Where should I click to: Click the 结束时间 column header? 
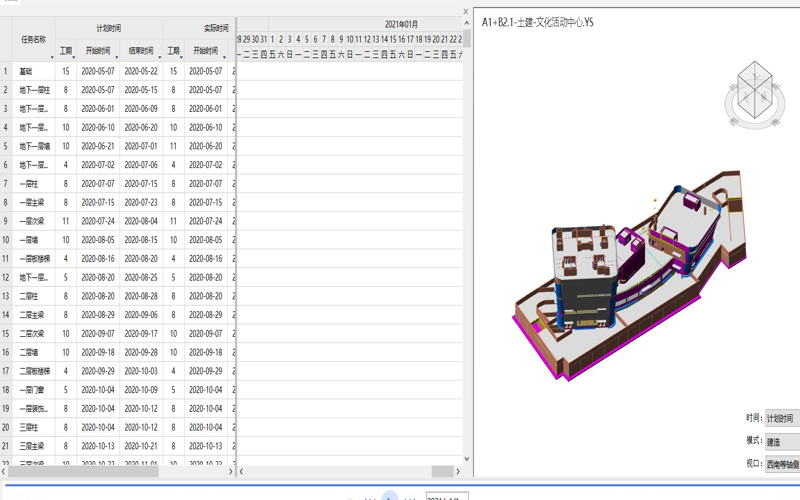click(x=141, y=51)
